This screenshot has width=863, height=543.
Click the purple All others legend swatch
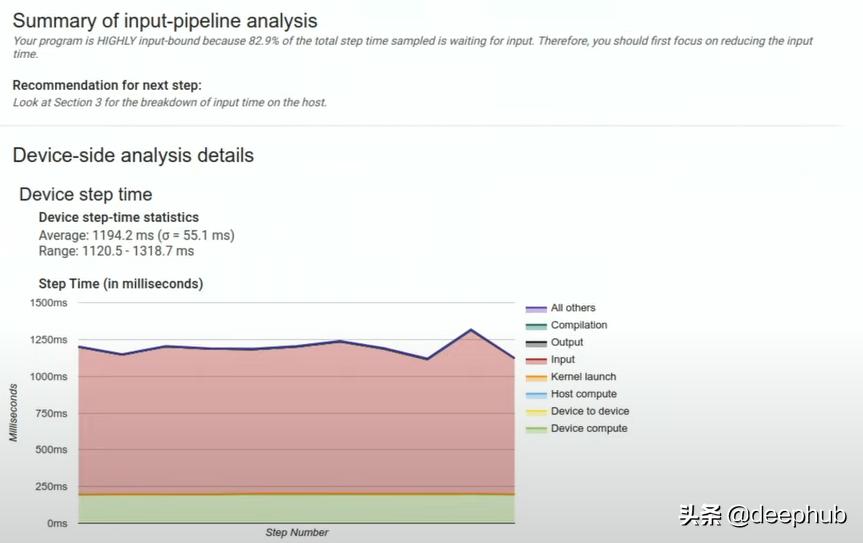[535, 309]
